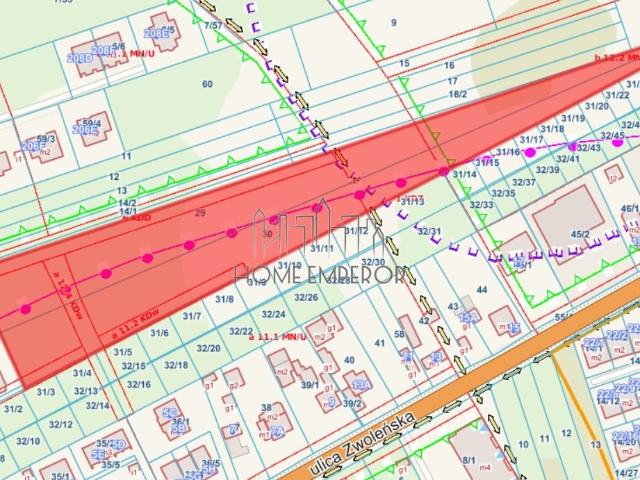The width and height of the screenshot is (640, 480).
Task: Pick the parcel label "32/37"
Action: (x=524, y=182)
